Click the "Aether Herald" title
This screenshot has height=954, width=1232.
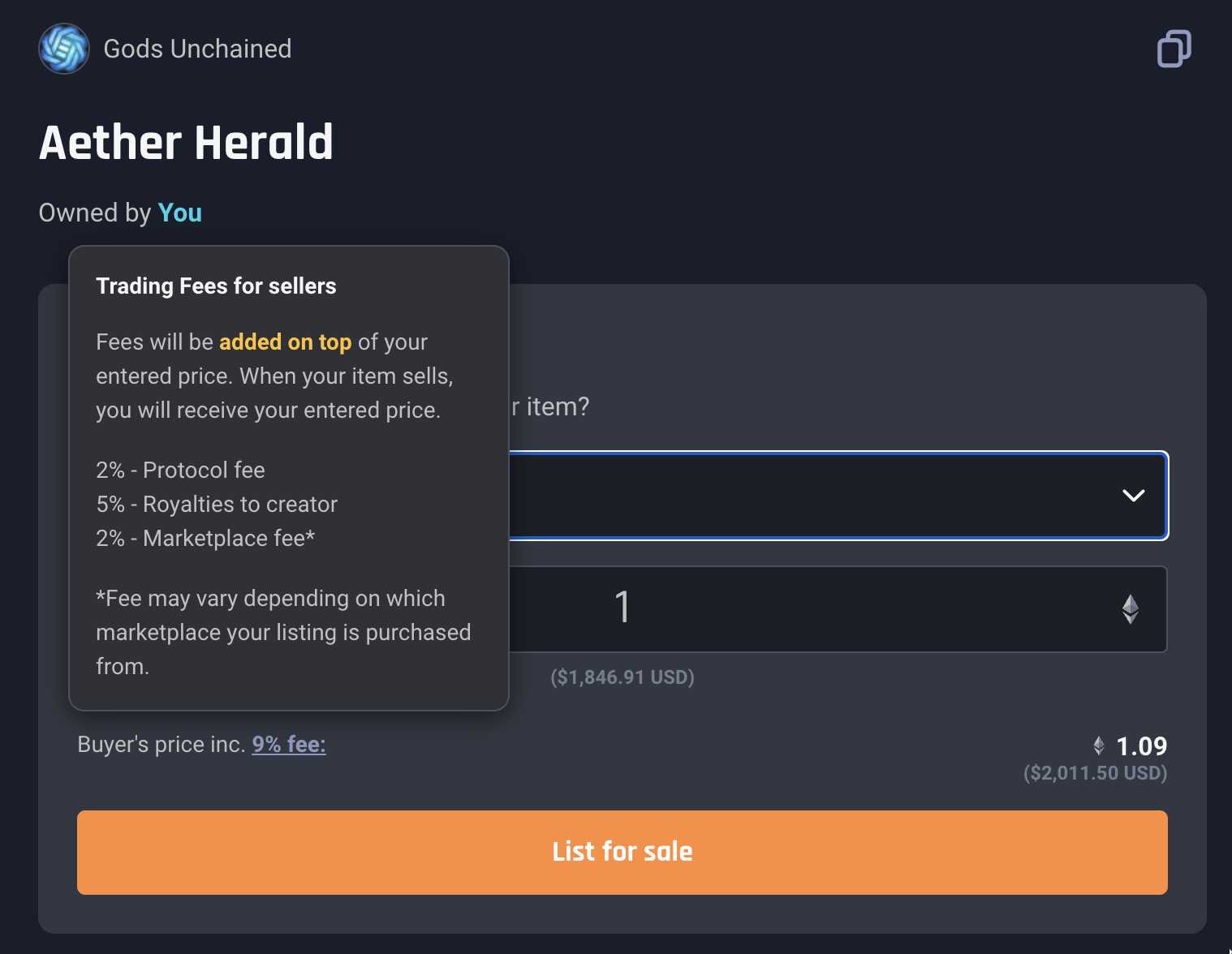[x=186, y=143]
